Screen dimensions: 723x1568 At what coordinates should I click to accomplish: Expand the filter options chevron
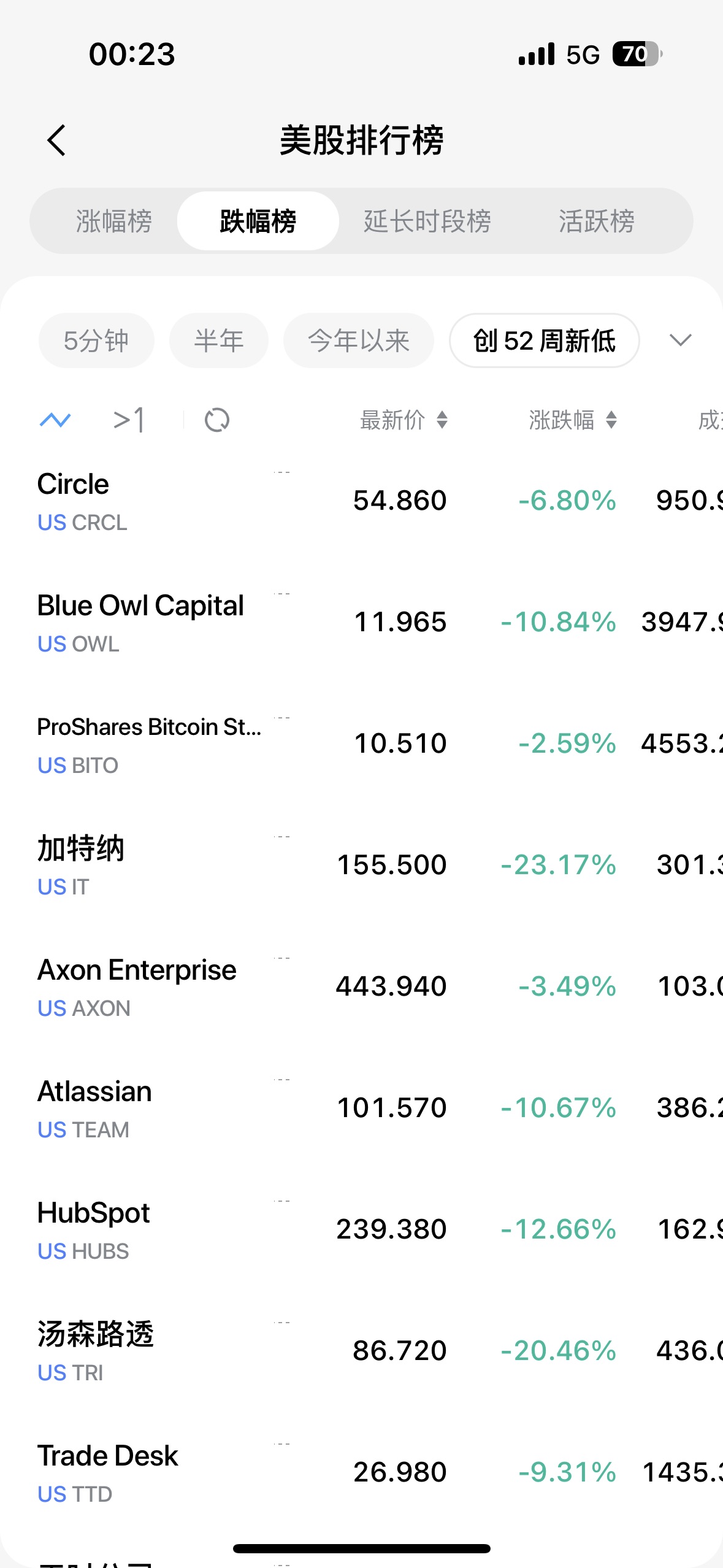point(681,340)
